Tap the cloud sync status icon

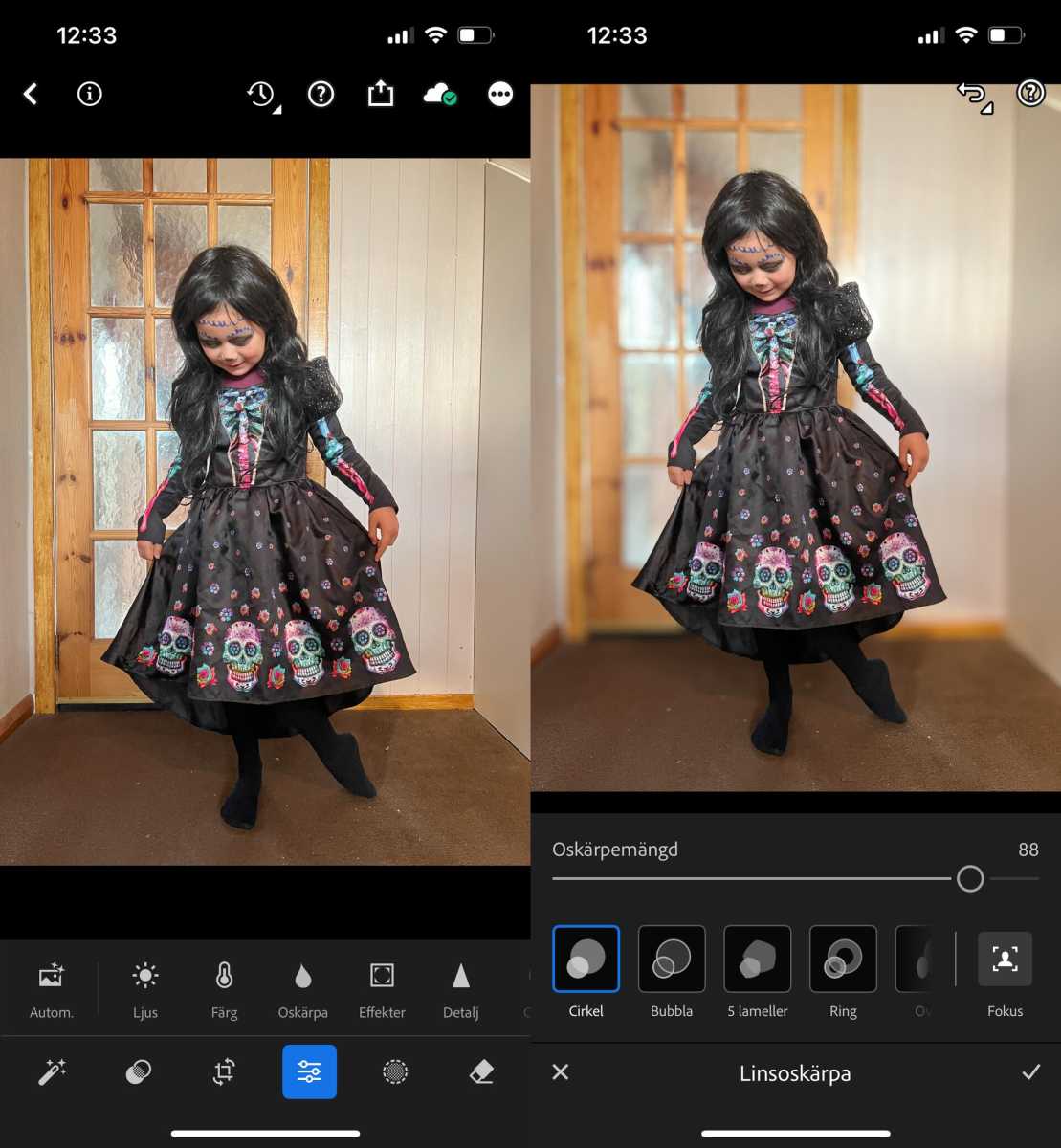pyautogui.click(x=439, y=94)
